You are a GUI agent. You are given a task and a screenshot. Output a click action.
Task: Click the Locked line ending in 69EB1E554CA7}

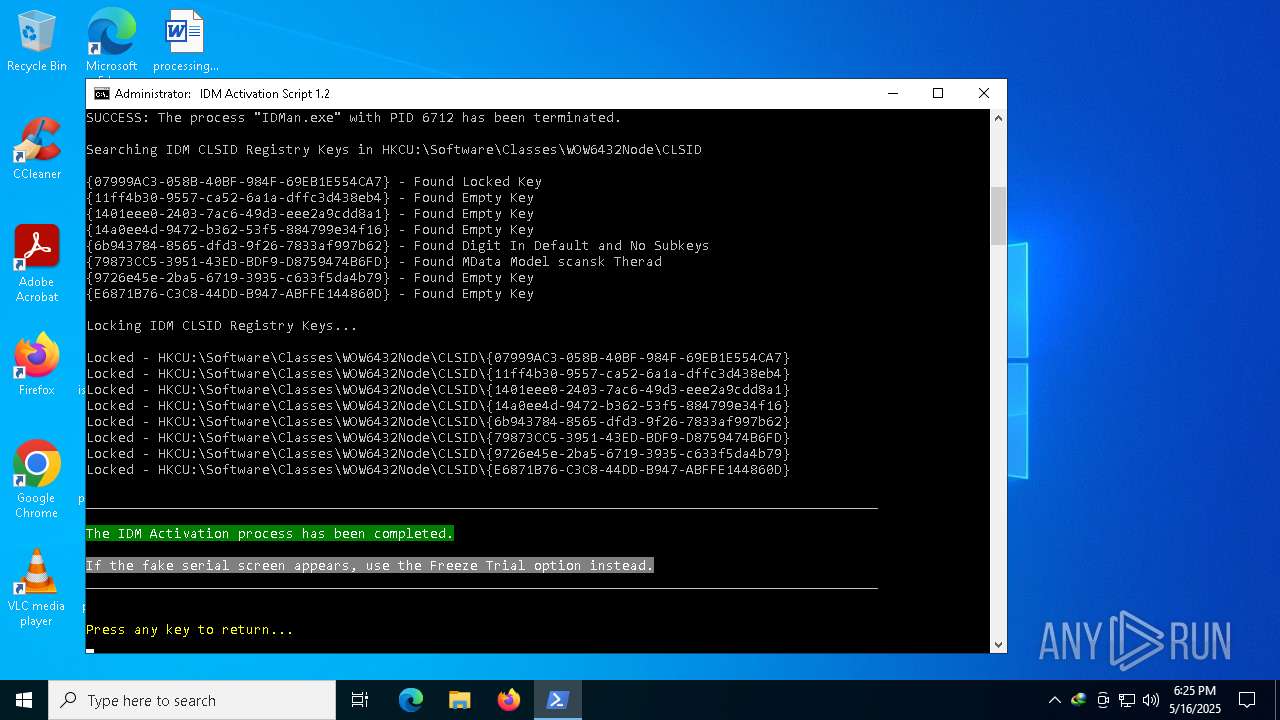click(438, 358)
